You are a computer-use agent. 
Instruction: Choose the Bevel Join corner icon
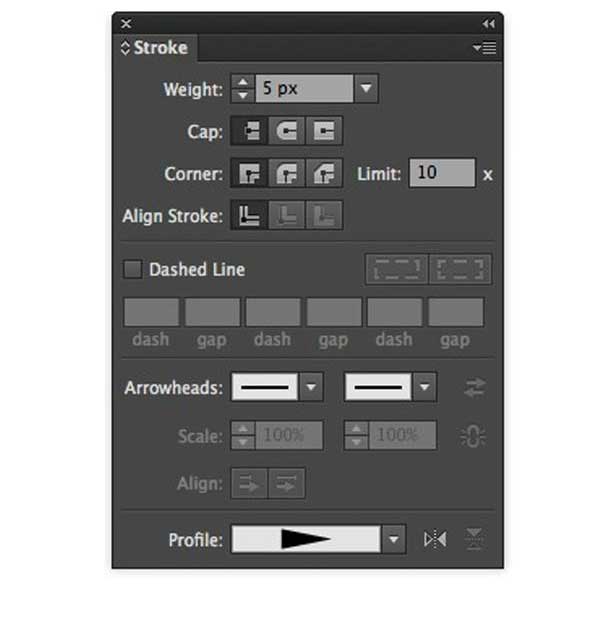[x=324, y=174]
